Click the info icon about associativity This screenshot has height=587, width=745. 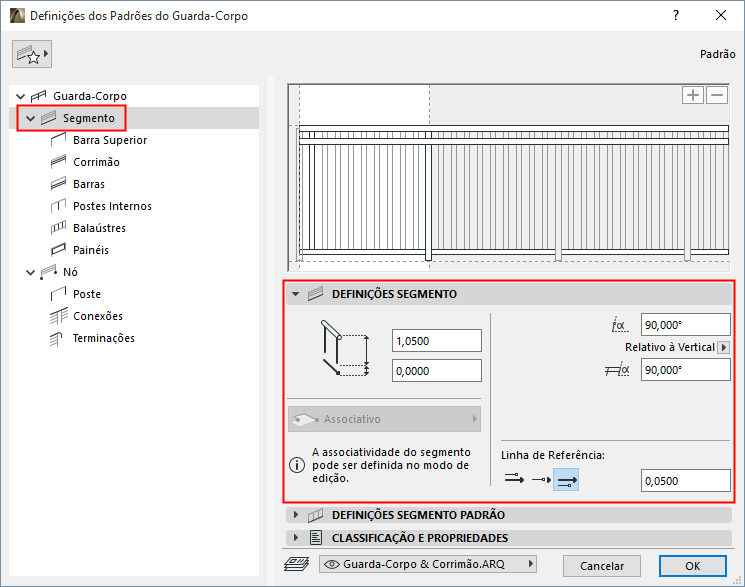(297, 465)
